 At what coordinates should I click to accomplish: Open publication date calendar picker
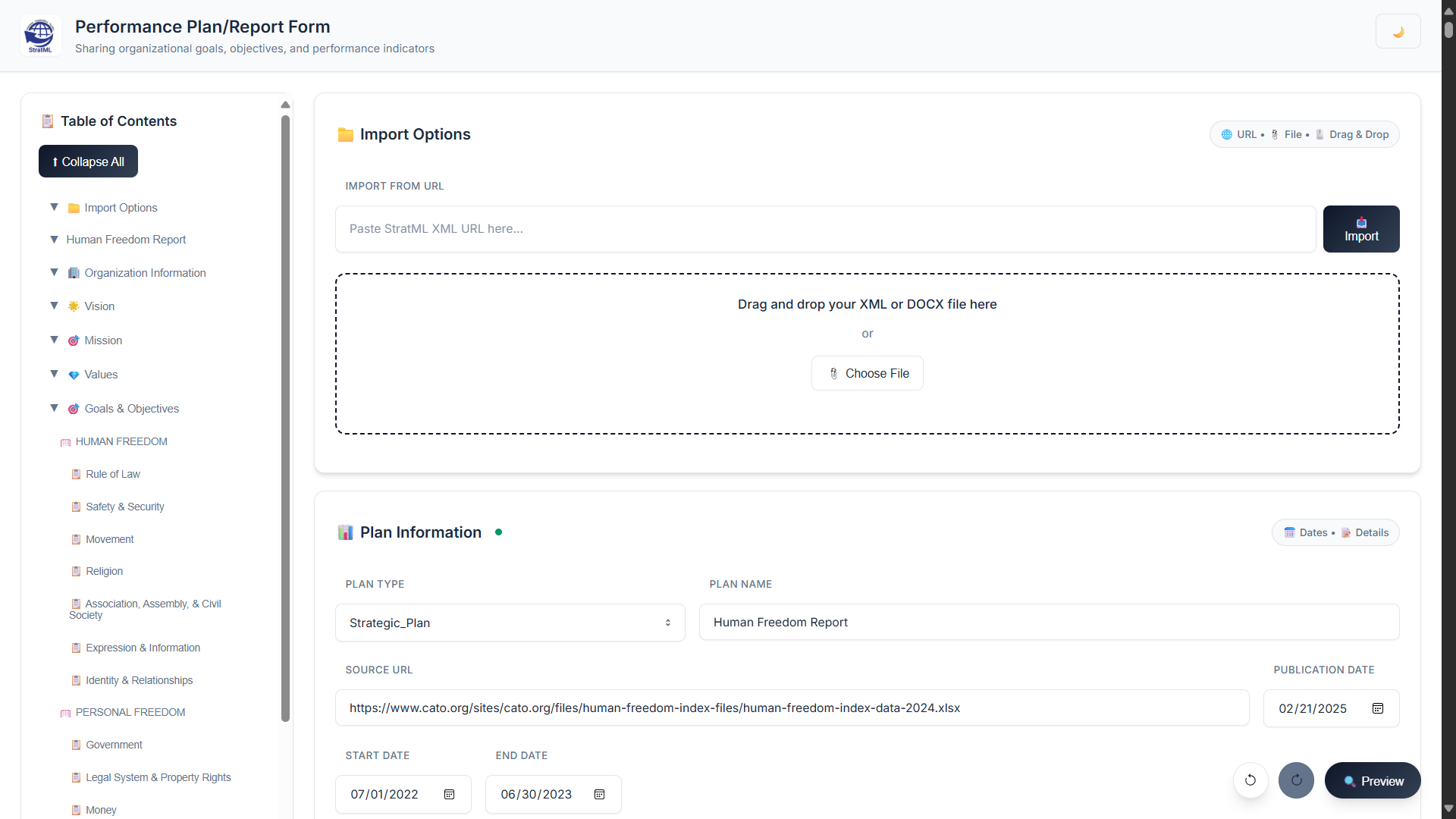[x=1377, y=708]
